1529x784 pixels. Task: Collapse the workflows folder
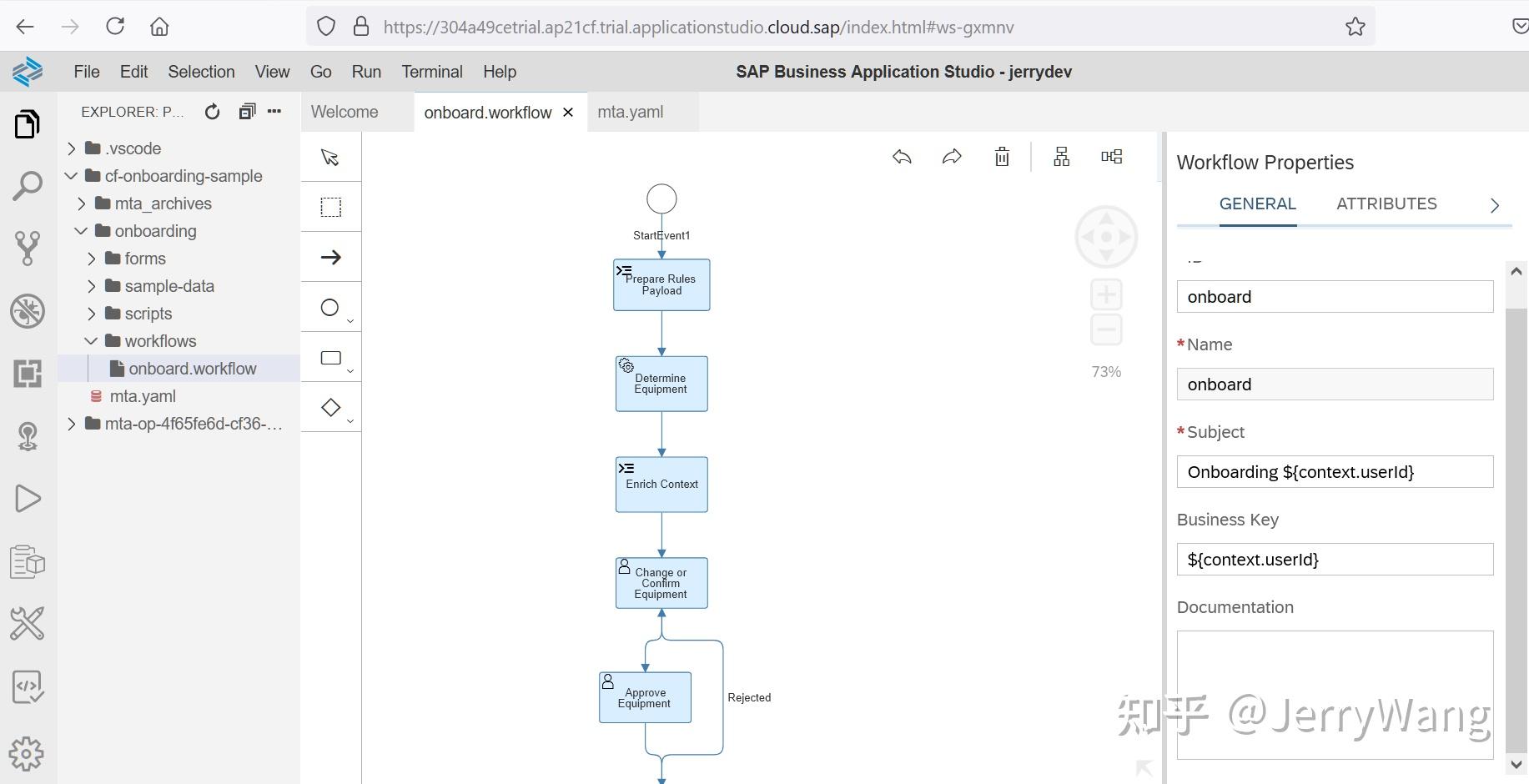(x=91, y=340)
